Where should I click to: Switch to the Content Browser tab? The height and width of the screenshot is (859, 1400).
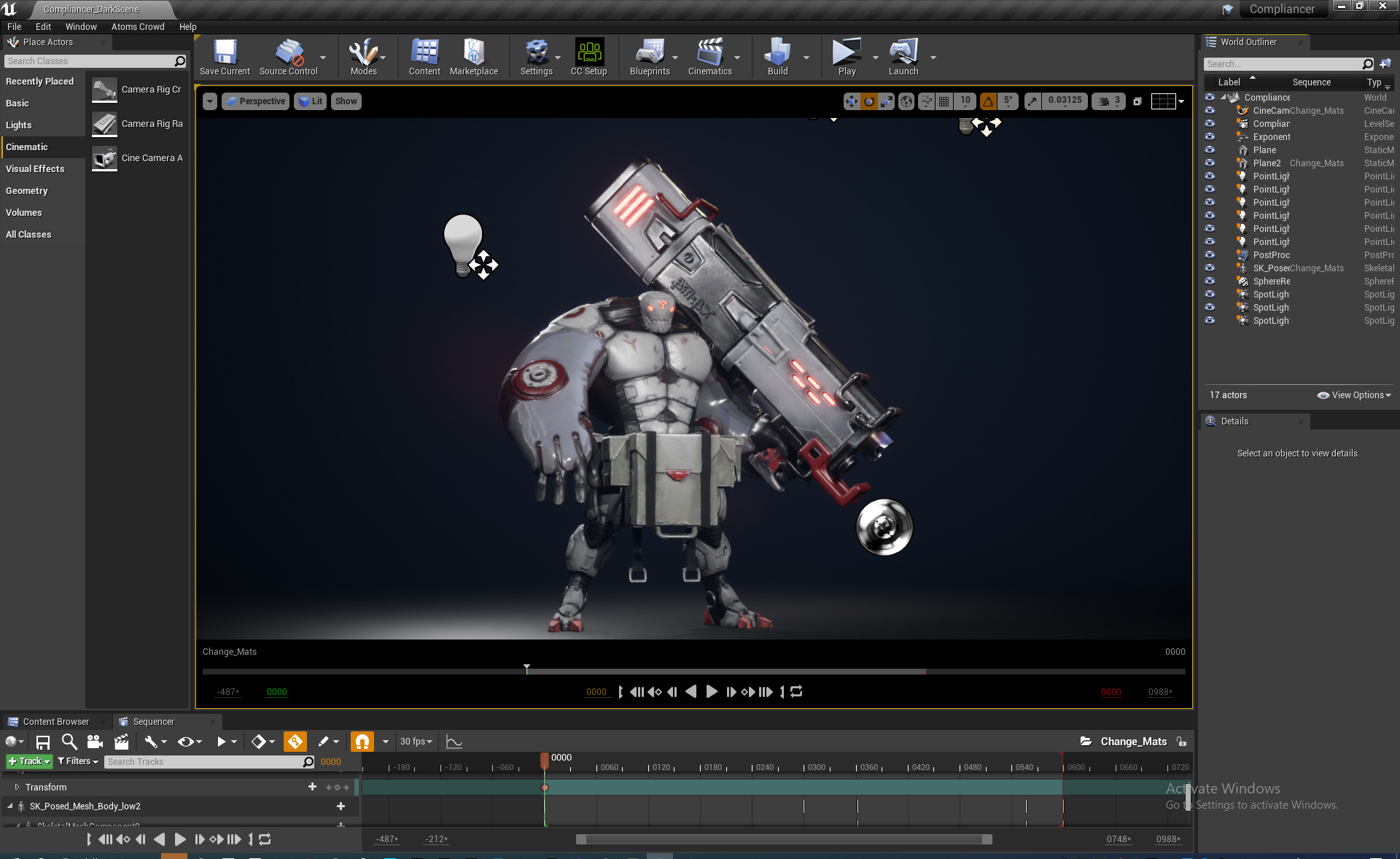pos(55,722)
